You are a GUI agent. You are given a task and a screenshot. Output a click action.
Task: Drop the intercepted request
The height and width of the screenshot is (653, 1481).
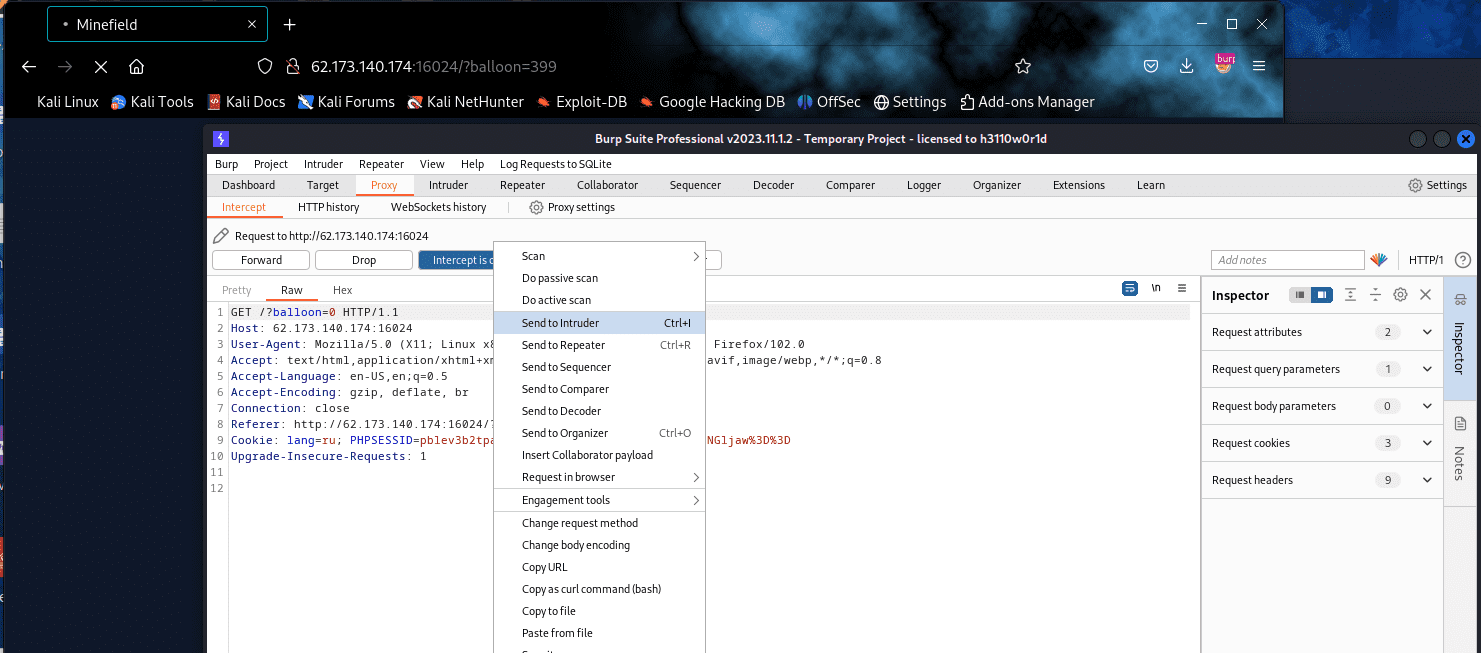[364, 260]
